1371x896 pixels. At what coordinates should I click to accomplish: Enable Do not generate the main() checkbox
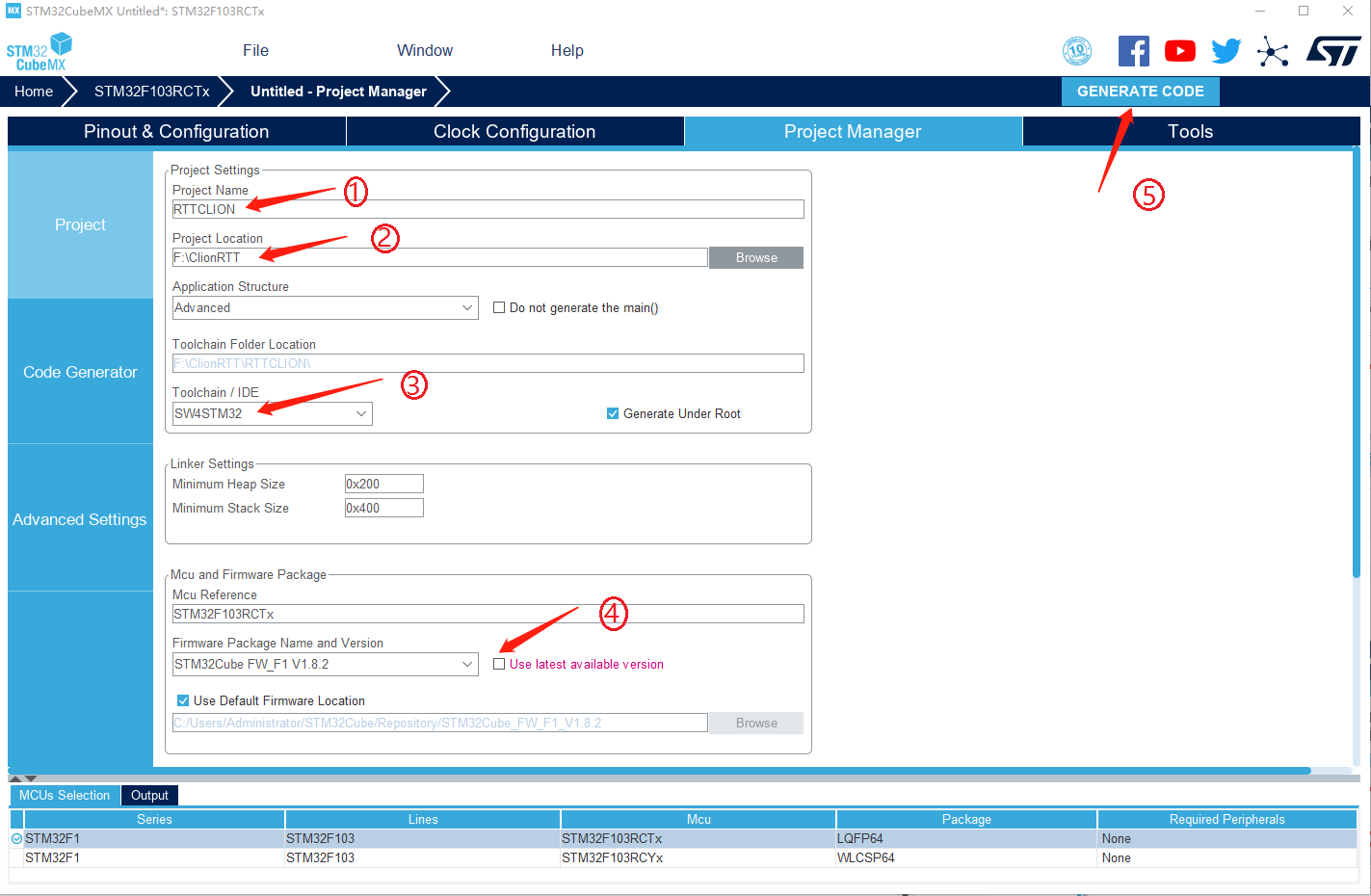pos(499,308)
